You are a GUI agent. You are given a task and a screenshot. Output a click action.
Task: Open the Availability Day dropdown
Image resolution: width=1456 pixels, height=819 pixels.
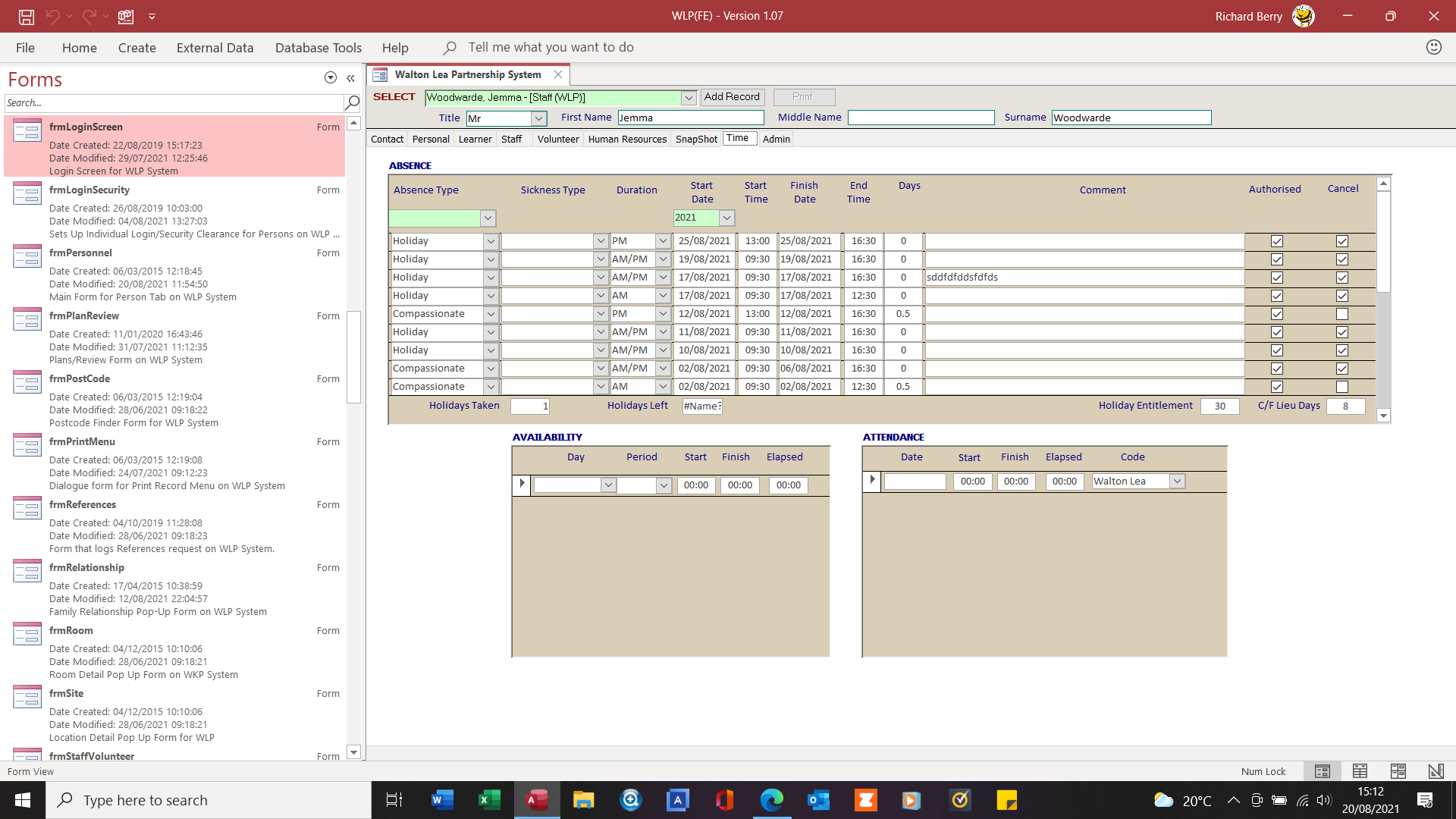pos(608,485)
